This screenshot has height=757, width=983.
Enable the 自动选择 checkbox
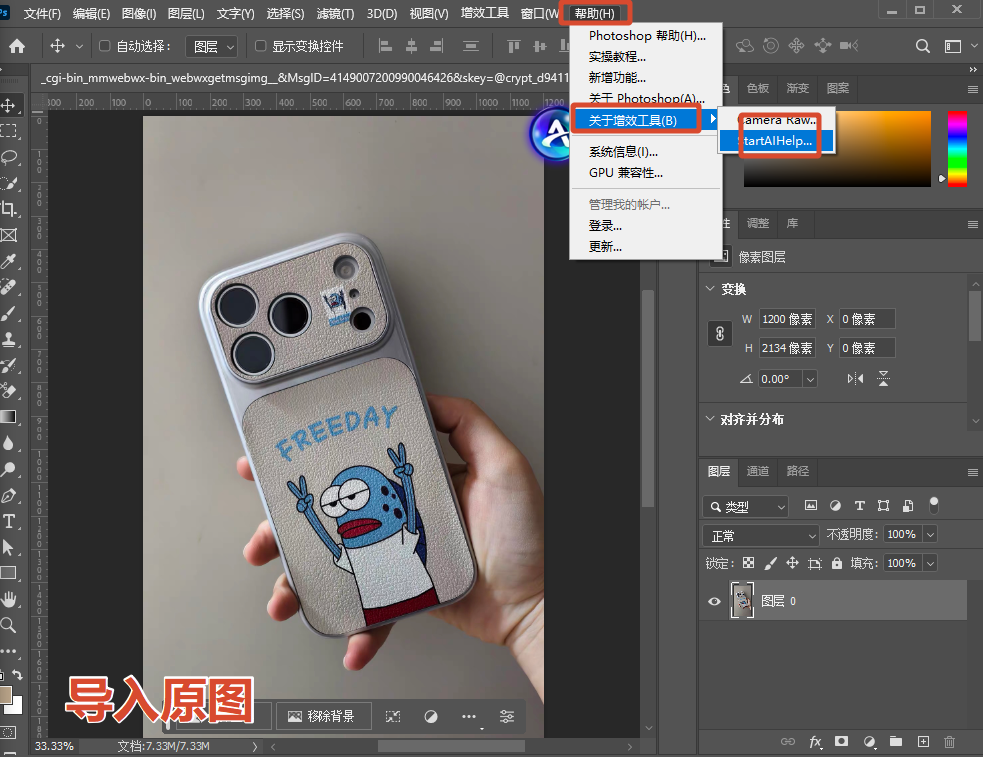point(105,46)
